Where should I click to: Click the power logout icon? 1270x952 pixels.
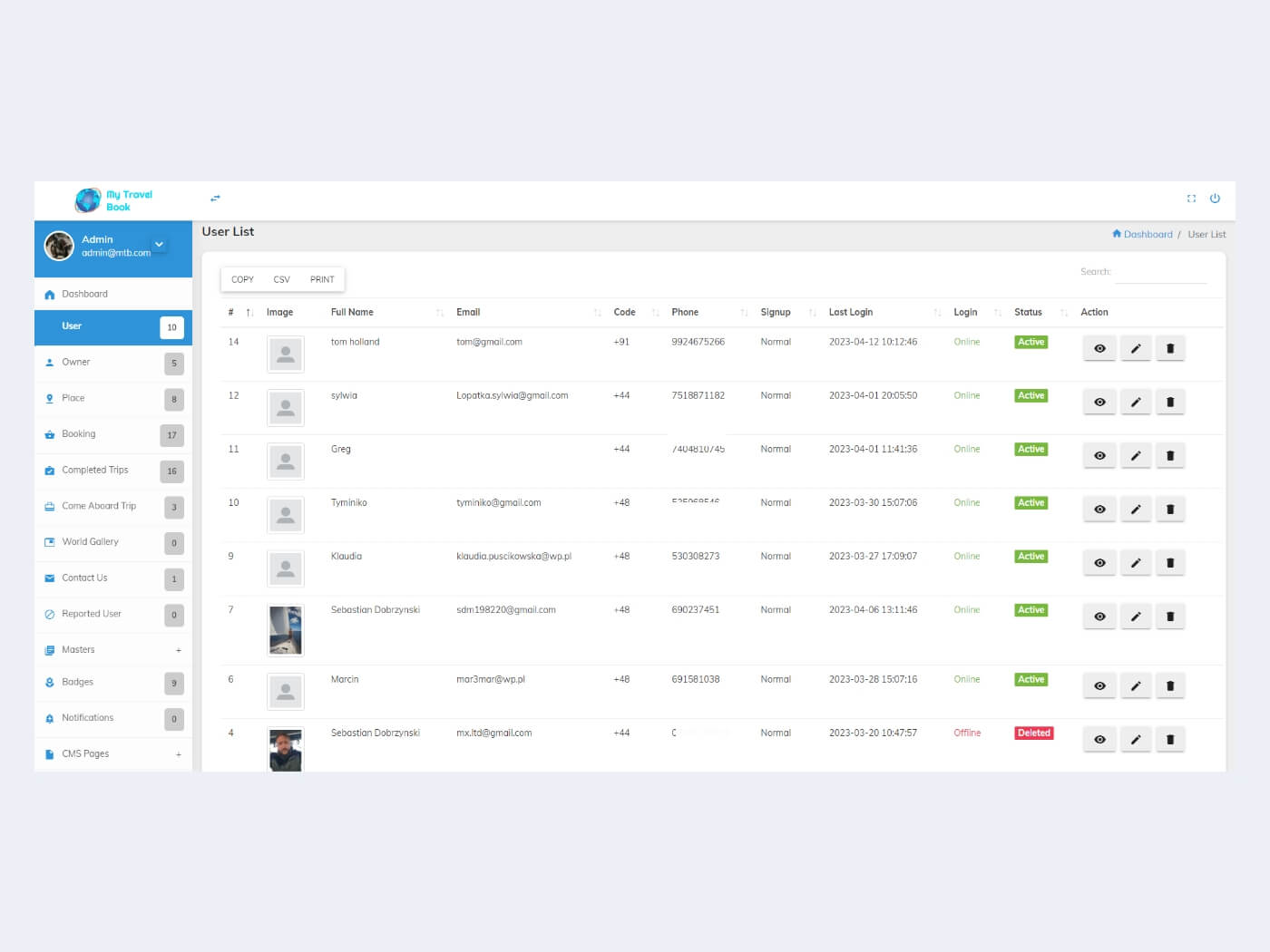pyautogui.click(x=1215, y=199)
